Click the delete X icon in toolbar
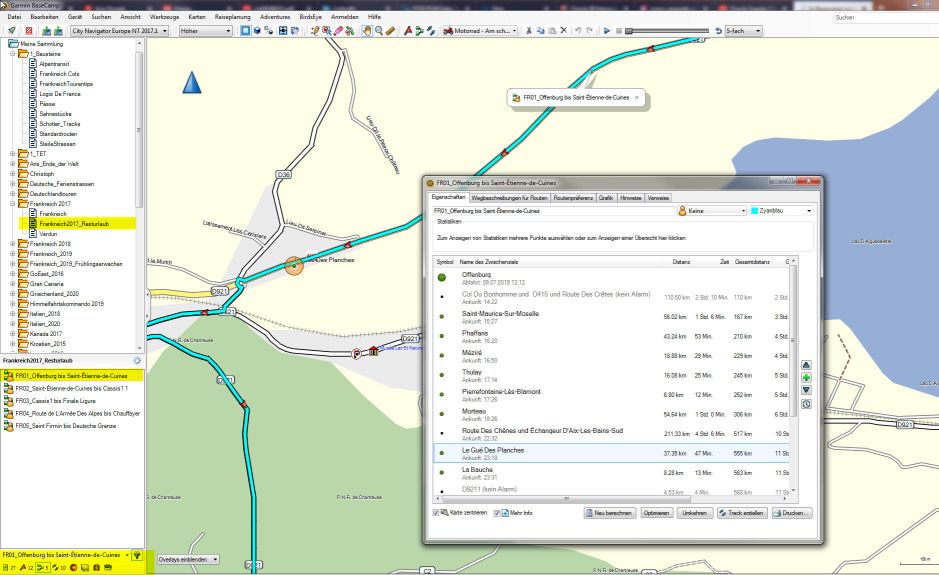 (x=564, y=30)
